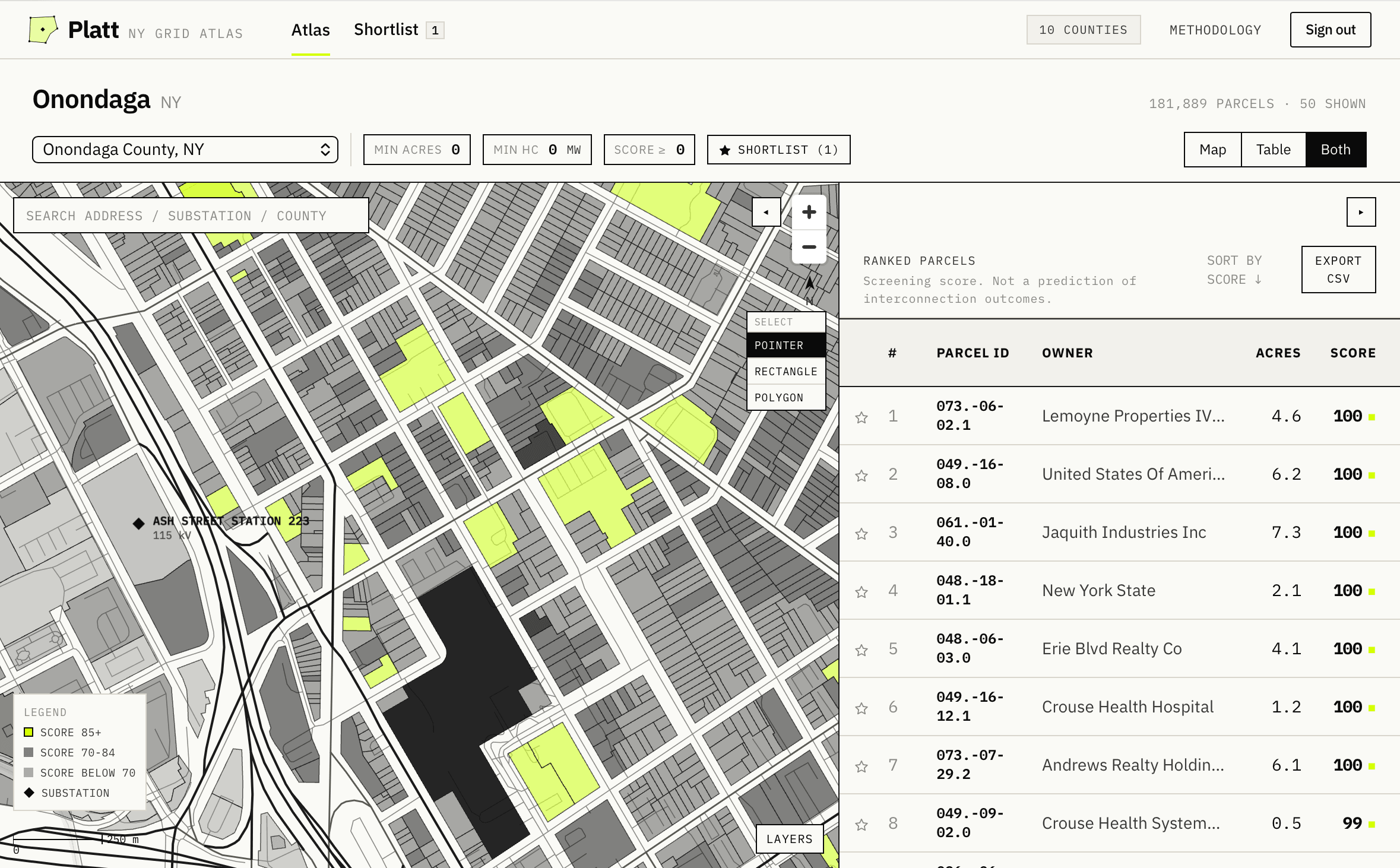Image resolution: width=1400 pixels, height=868 pixels.
Task: Open the Onondaga County, NY dropdown
Action: pyautogui.click(x=185, y=150)
